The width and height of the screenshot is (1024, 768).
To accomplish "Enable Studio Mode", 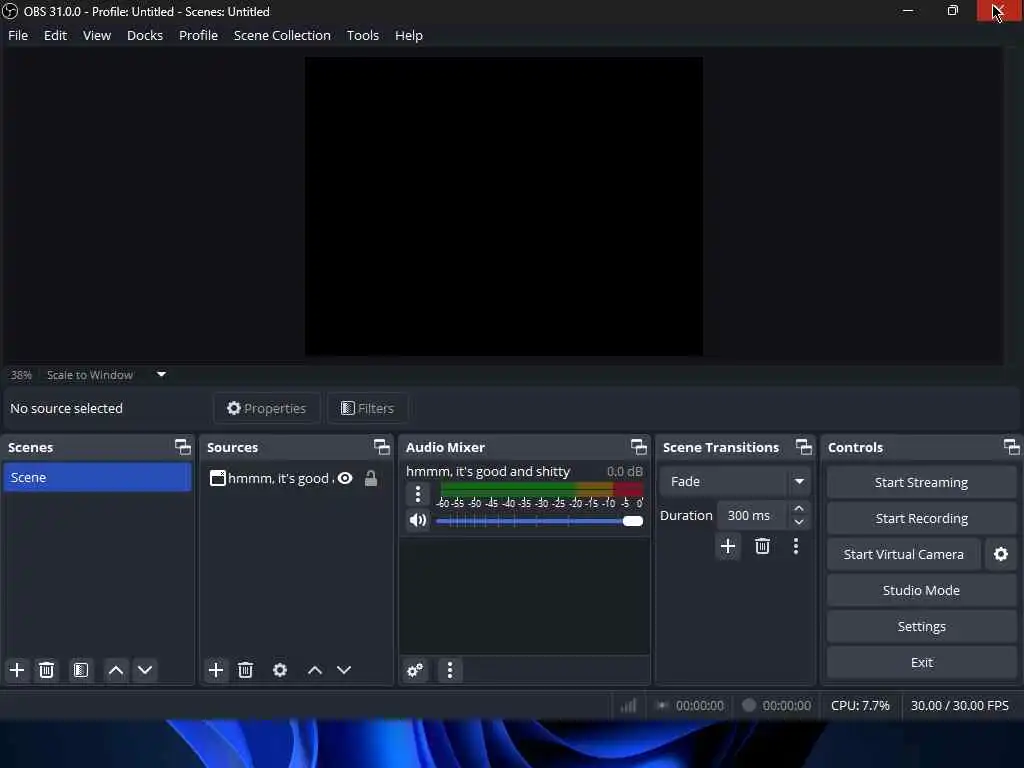I will [x=921, y=590].
